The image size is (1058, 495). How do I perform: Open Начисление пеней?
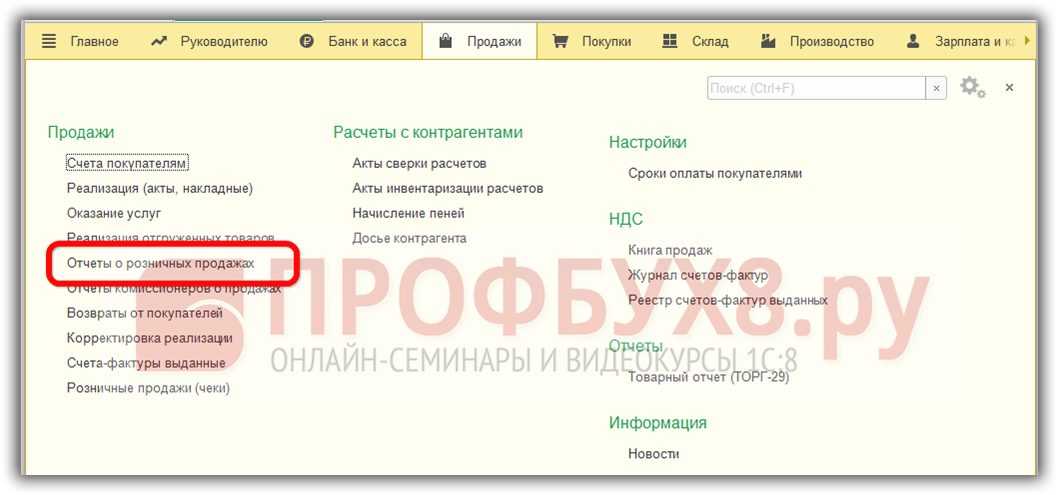pos(408,213)
